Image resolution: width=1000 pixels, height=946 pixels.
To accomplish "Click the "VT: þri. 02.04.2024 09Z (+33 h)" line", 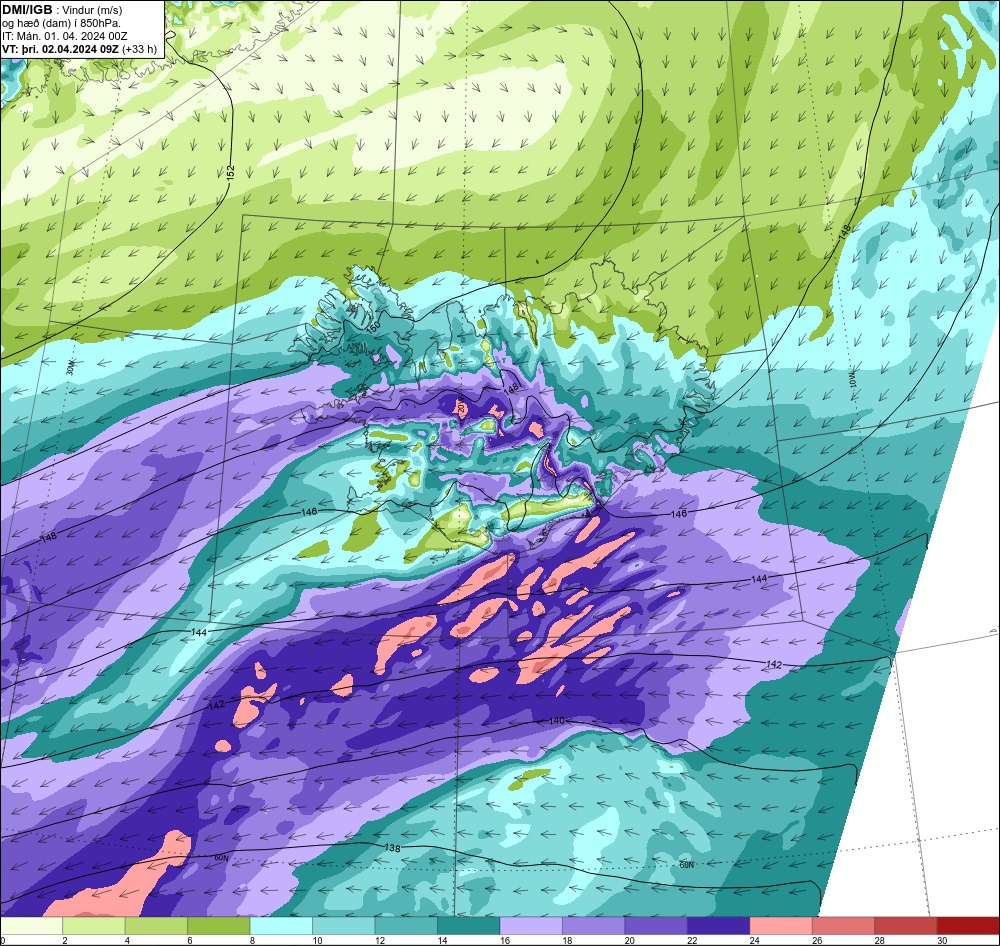I will coord(79,48).
